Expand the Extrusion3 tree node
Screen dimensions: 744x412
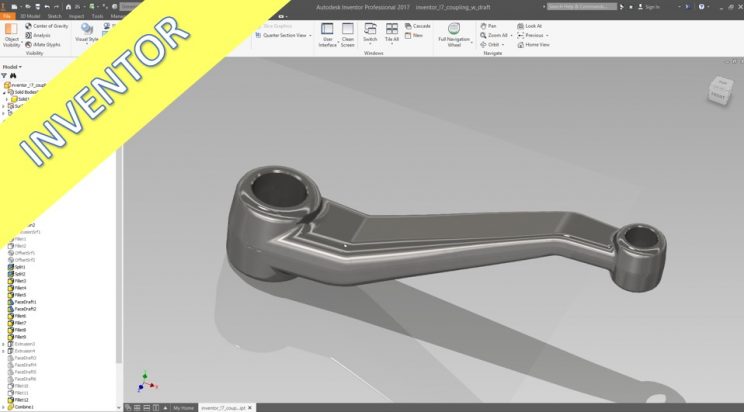pyautogui.click(x=4, y=344)
